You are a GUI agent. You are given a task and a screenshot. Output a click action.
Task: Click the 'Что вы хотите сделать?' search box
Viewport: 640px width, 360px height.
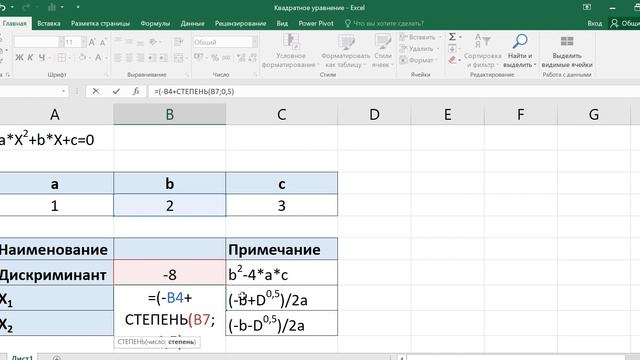[x=384, y=24]
